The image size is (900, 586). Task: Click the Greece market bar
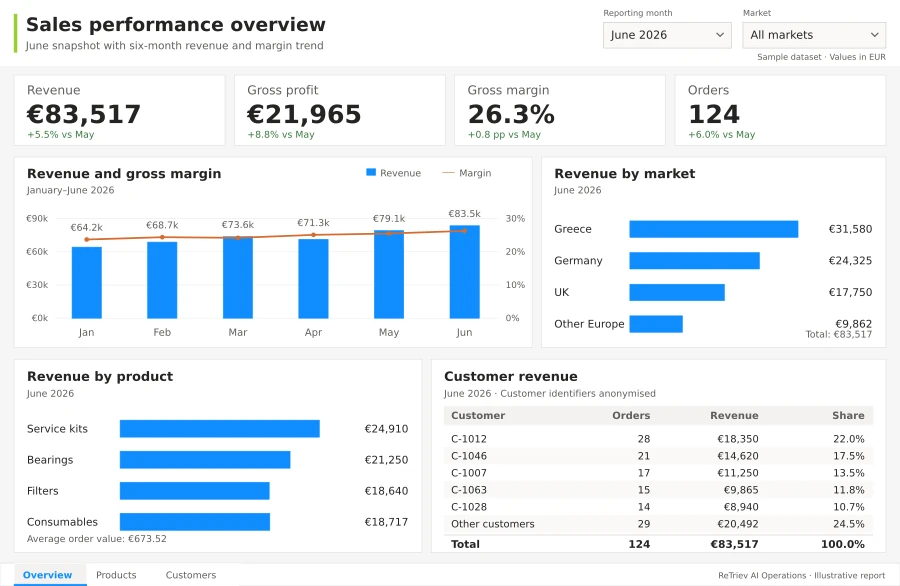[x=713, y=229]
